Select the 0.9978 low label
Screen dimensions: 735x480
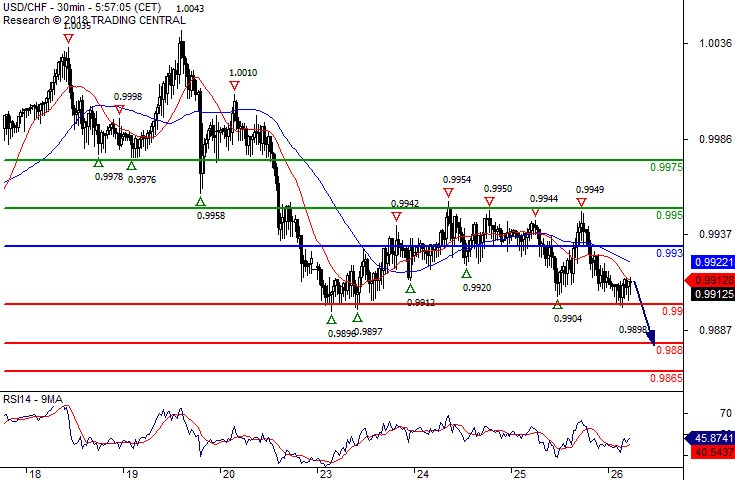pos(109,177)
